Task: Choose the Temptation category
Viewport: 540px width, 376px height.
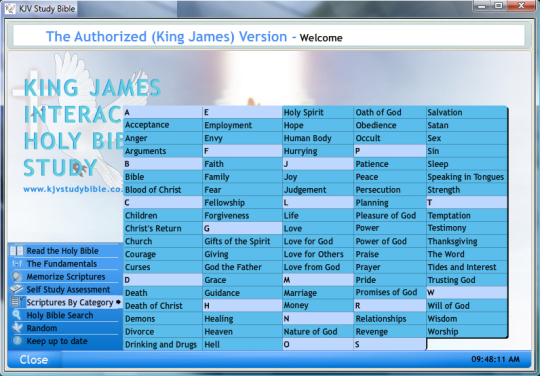Action: (467, 216)
